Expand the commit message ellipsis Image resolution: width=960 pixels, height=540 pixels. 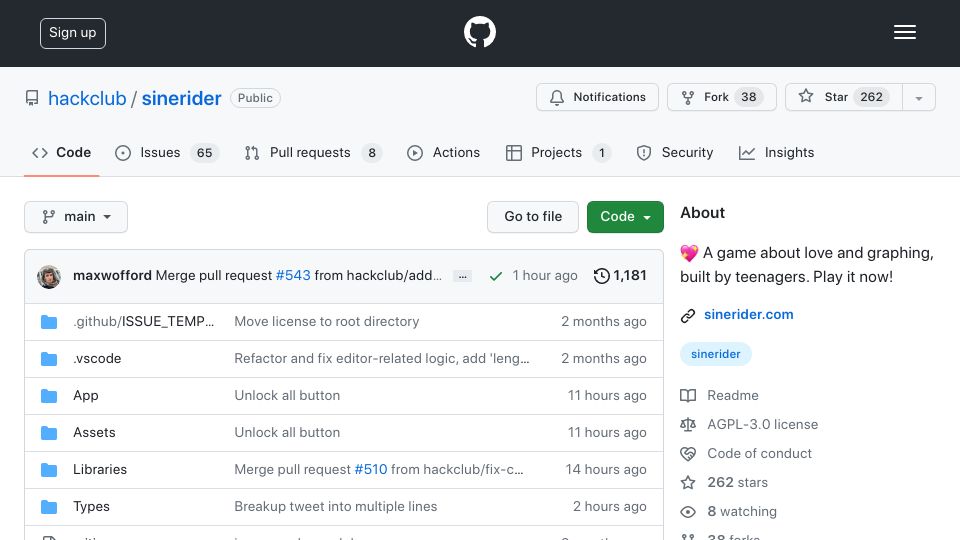click(462, 277)
